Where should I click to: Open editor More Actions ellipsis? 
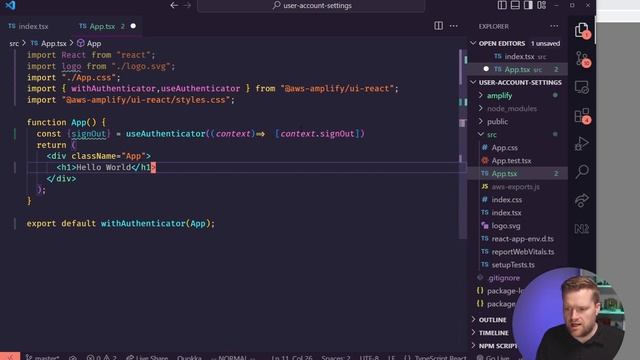point(453,26)
